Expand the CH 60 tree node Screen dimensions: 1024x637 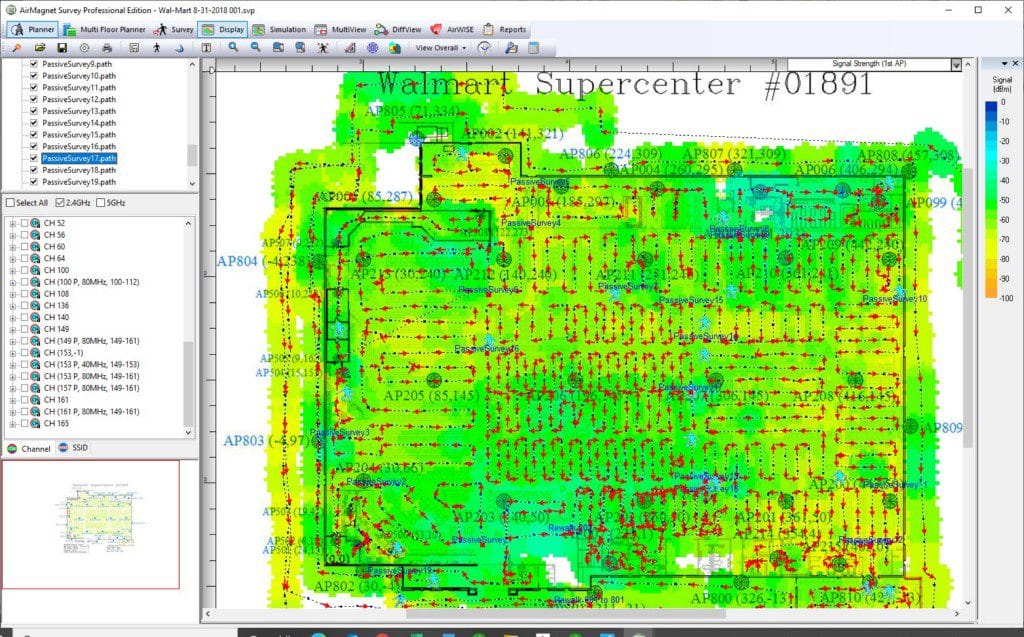[x=12, y=248]
